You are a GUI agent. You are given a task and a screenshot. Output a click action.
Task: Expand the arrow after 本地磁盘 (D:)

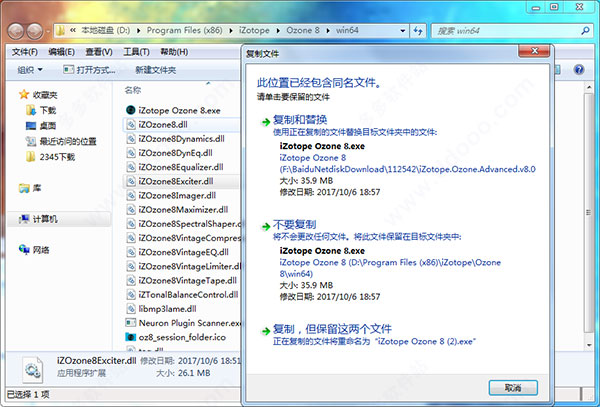click(138, 31)
